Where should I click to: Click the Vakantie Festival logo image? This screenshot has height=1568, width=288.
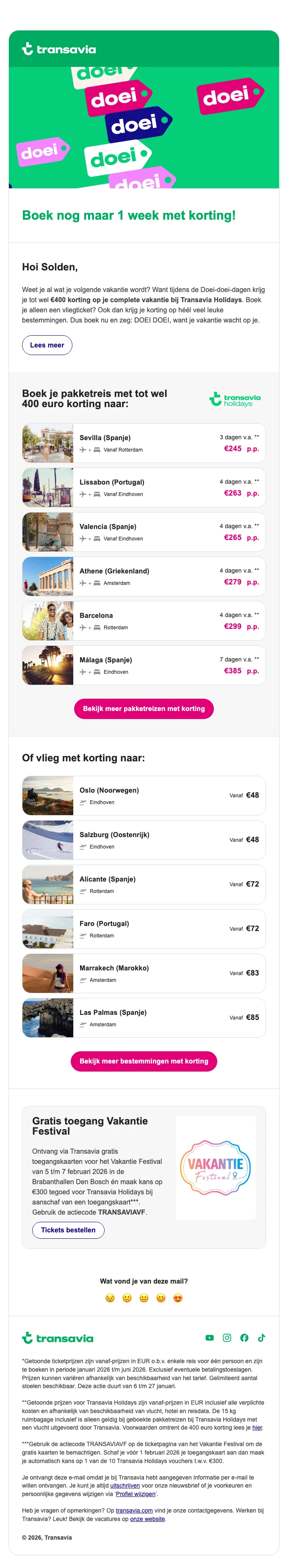click(x=216, y=1168)
